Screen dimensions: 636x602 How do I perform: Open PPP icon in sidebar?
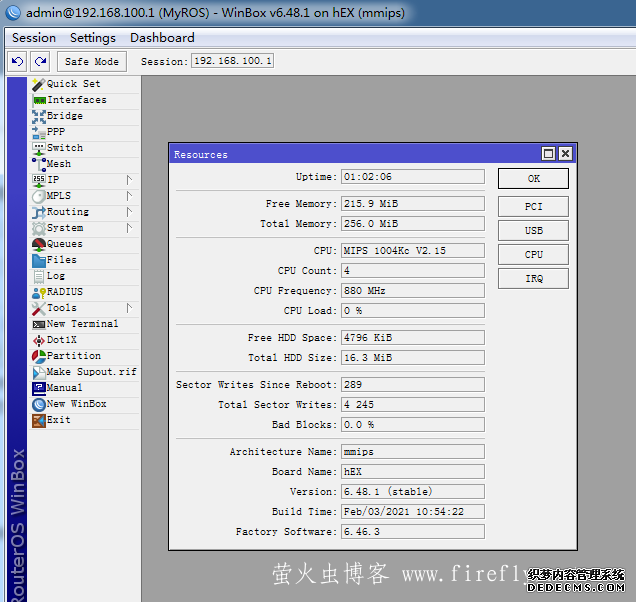(x=39, y=132)
